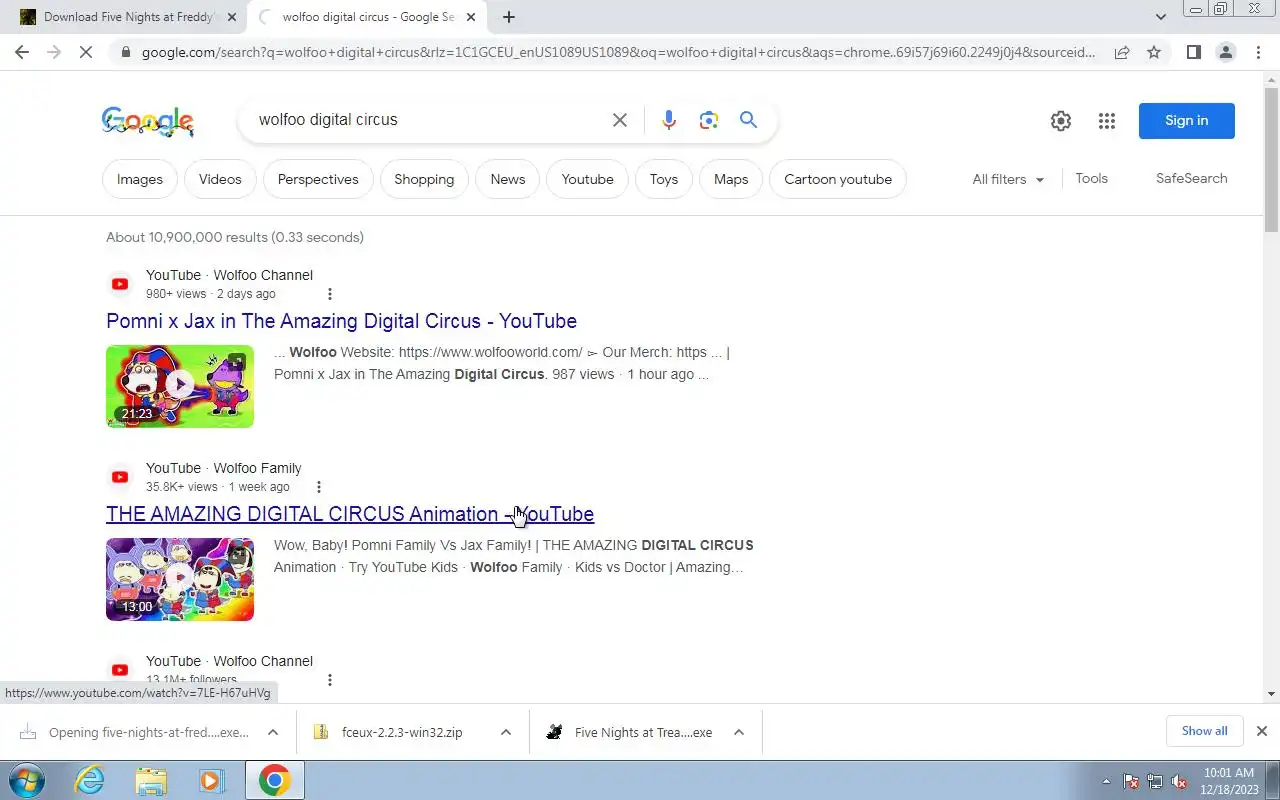Click the browser back arrow
The height and width of the screenshot is (800, 1280).
(x=22, y=52)
